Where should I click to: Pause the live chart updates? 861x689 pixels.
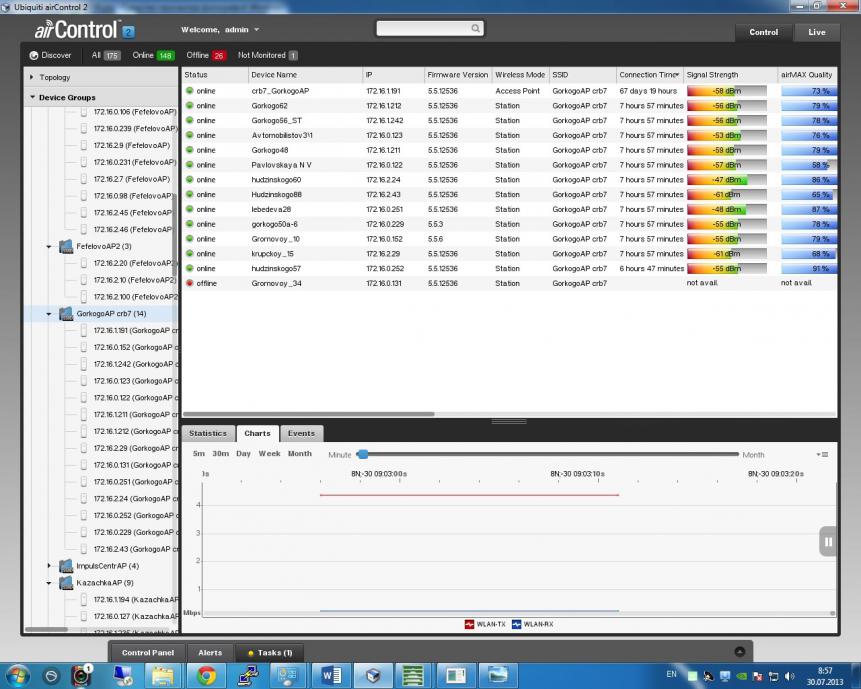click(x=828, y=542)
